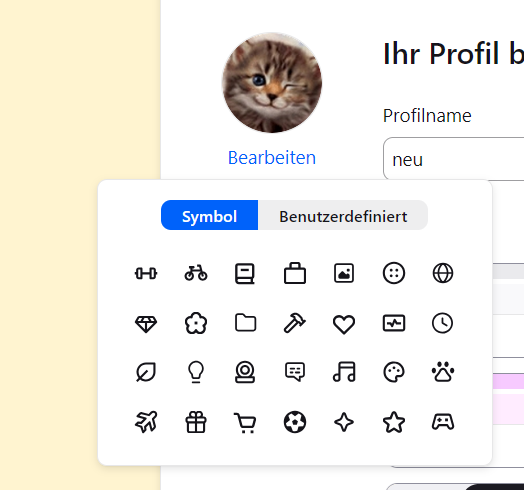524x490 pixels.
Task: Choose the hammer profile symbol
Action: coord(295,323)
